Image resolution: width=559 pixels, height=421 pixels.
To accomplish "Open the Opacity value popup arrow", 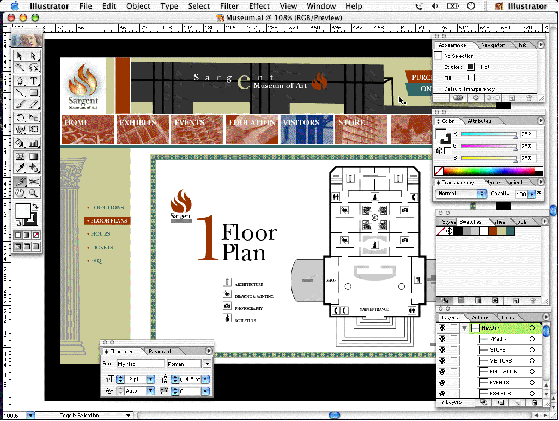I will coord(532,194).
